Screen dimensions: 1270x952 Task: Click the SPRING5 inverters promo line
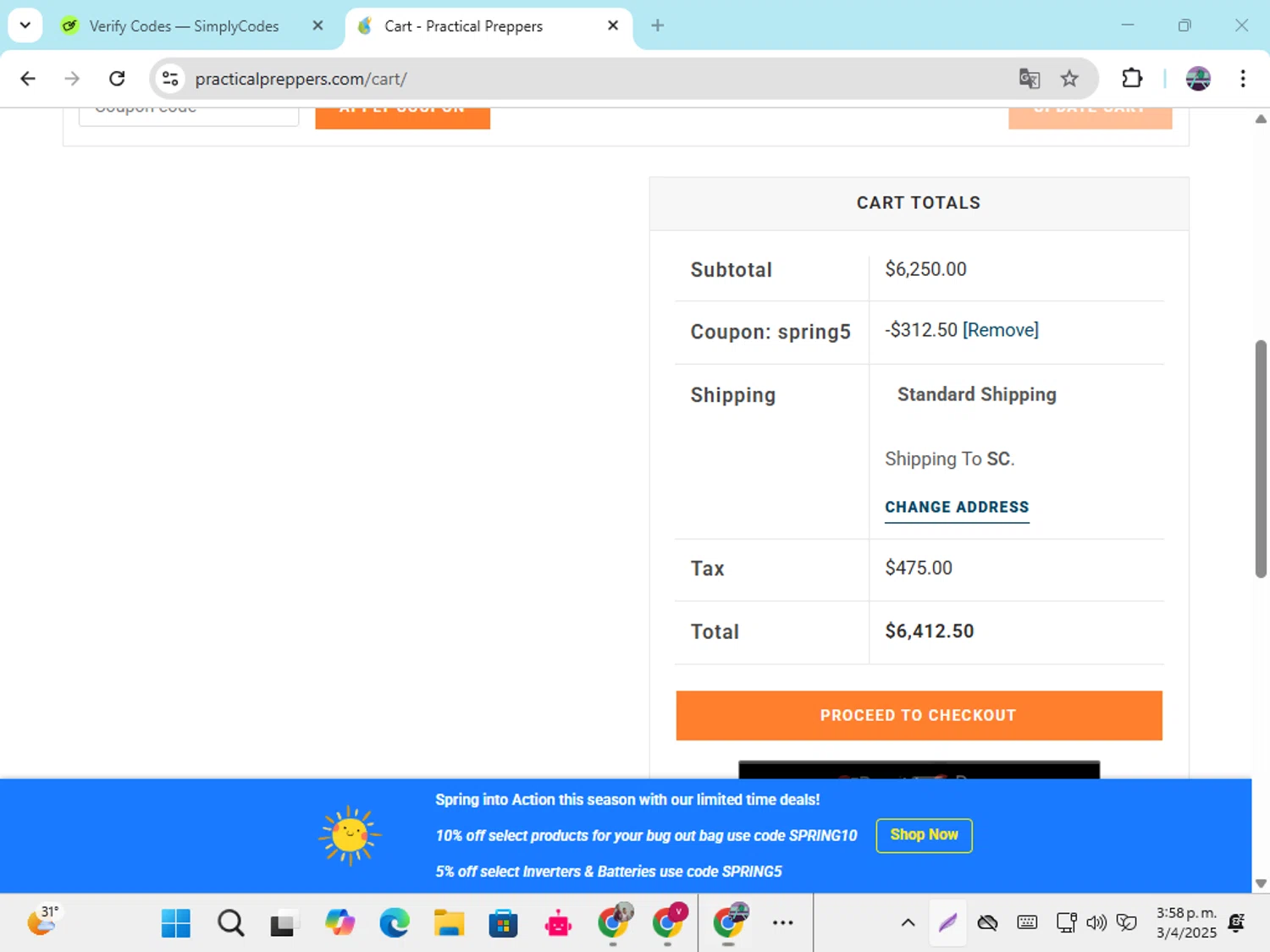click(x=609, y=872)
